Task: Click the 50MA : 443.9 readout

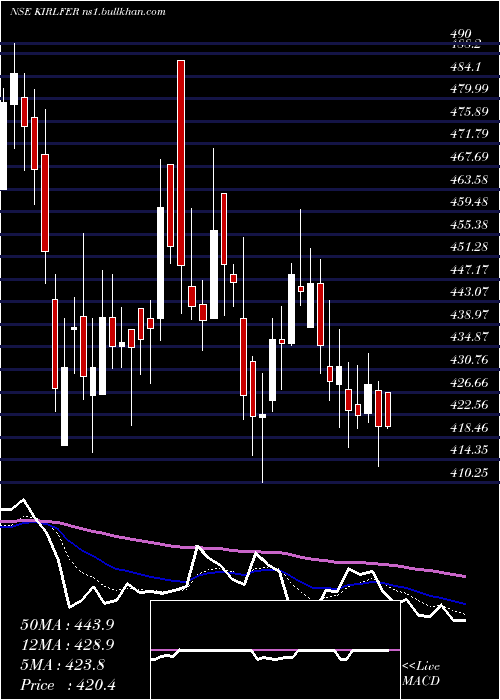Action: 67,625
